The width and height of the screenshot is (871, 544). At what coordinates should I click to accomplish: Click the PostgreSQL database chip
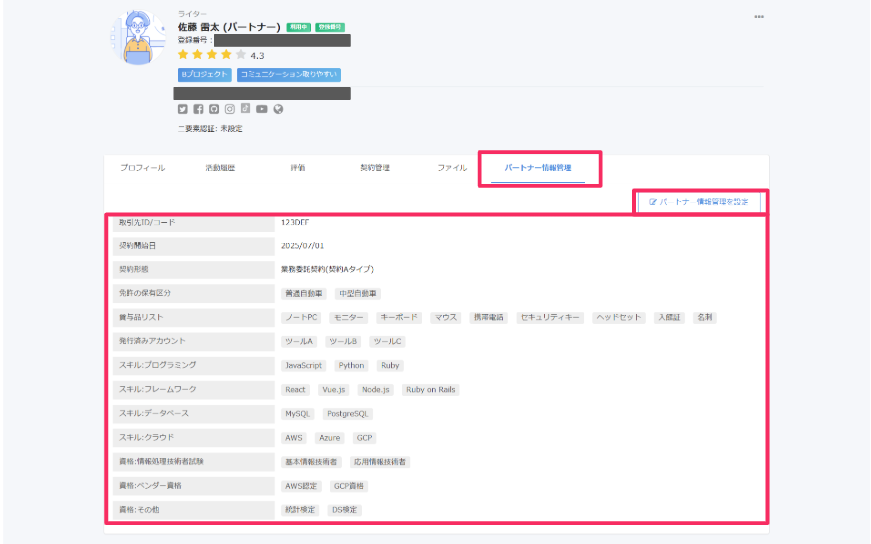tap(347, 414)
